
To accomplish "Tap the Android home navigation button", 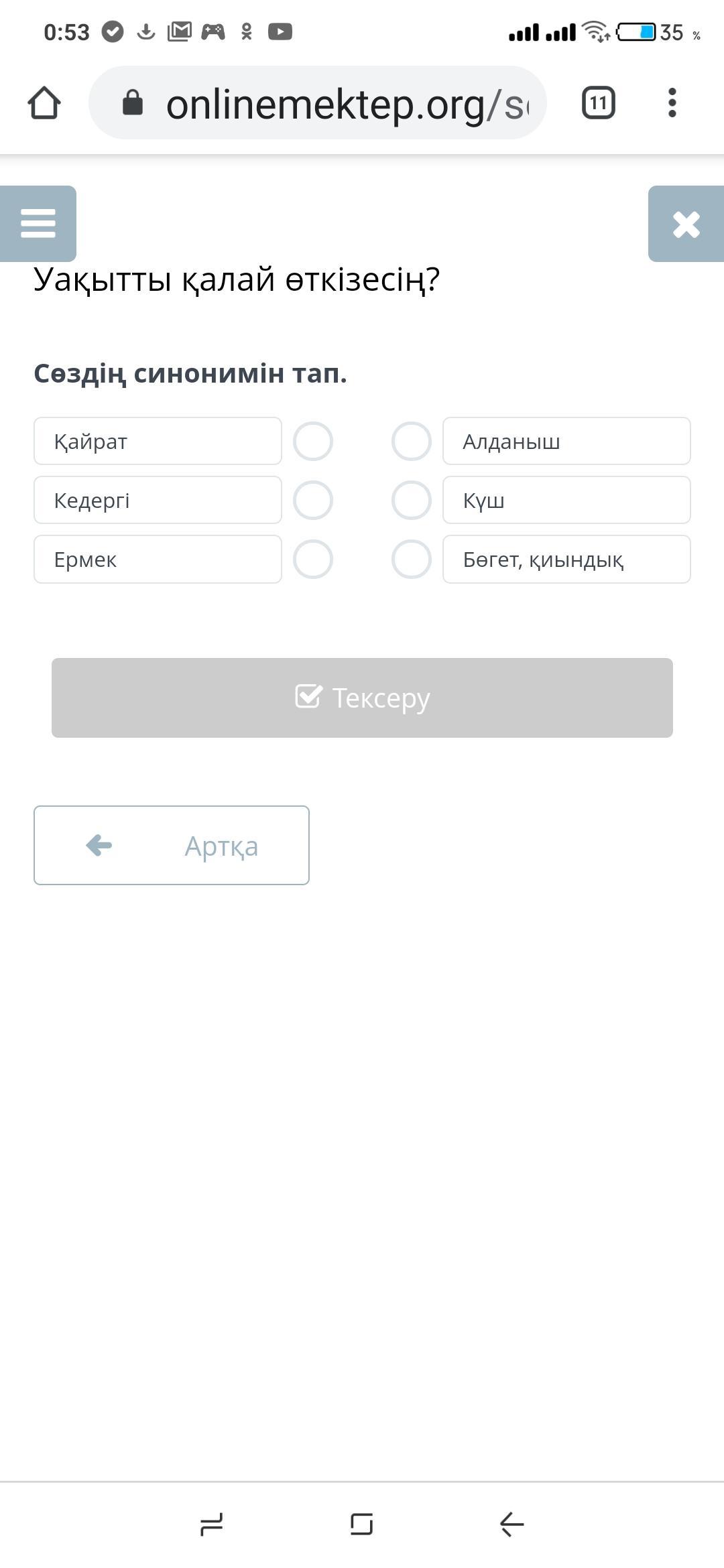I will [x=361, y=1524].
